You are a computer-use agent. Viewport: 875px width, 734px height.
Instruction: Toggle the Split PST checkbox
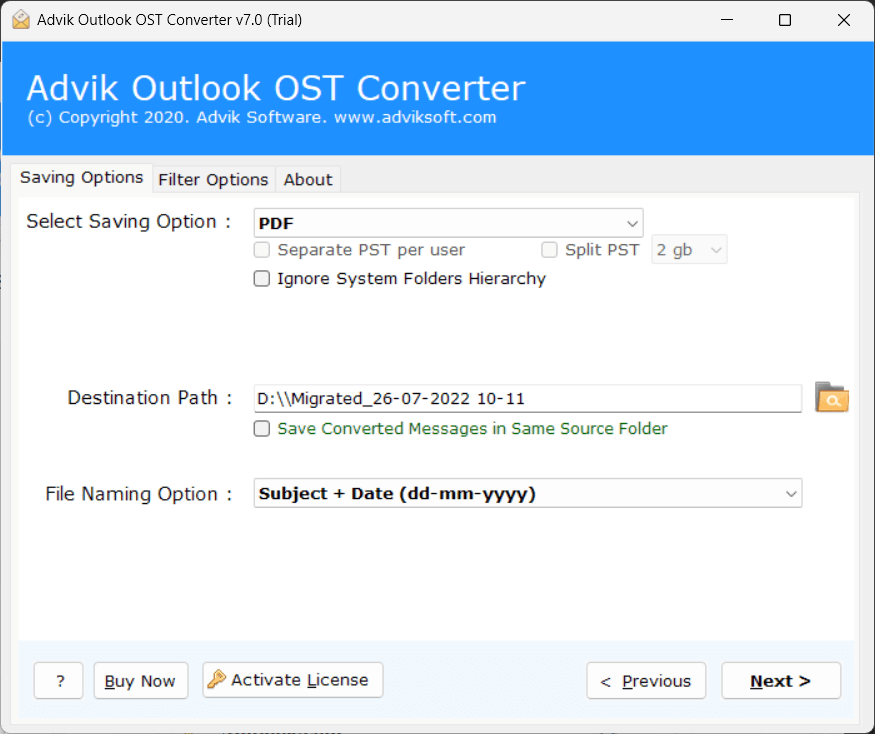(549, 250)
